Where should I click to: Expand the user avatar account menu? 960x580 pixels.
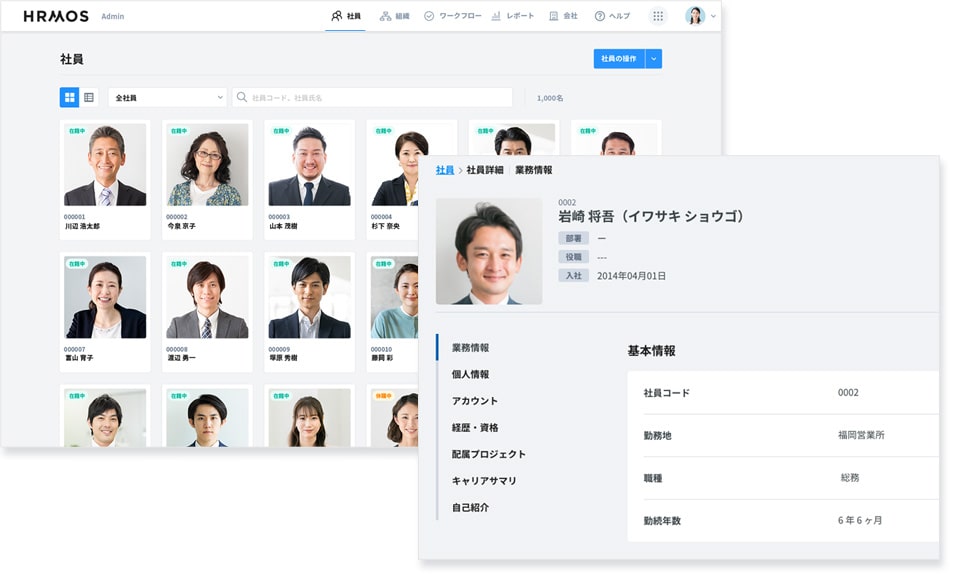click(x=697, y=16)
